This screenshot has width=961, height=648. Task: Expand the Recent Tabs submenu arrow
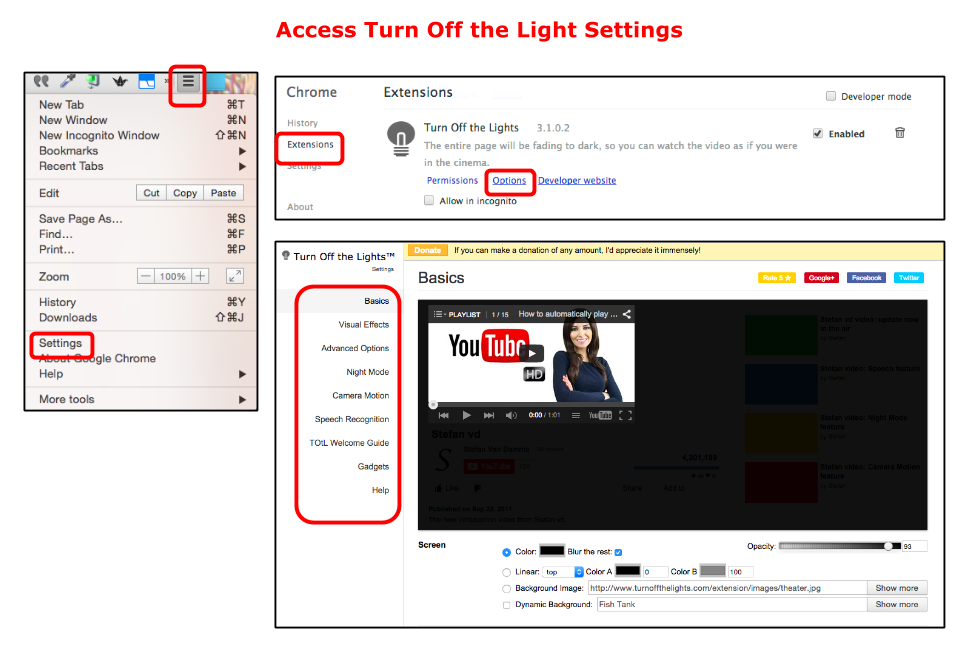click(242, 166)
